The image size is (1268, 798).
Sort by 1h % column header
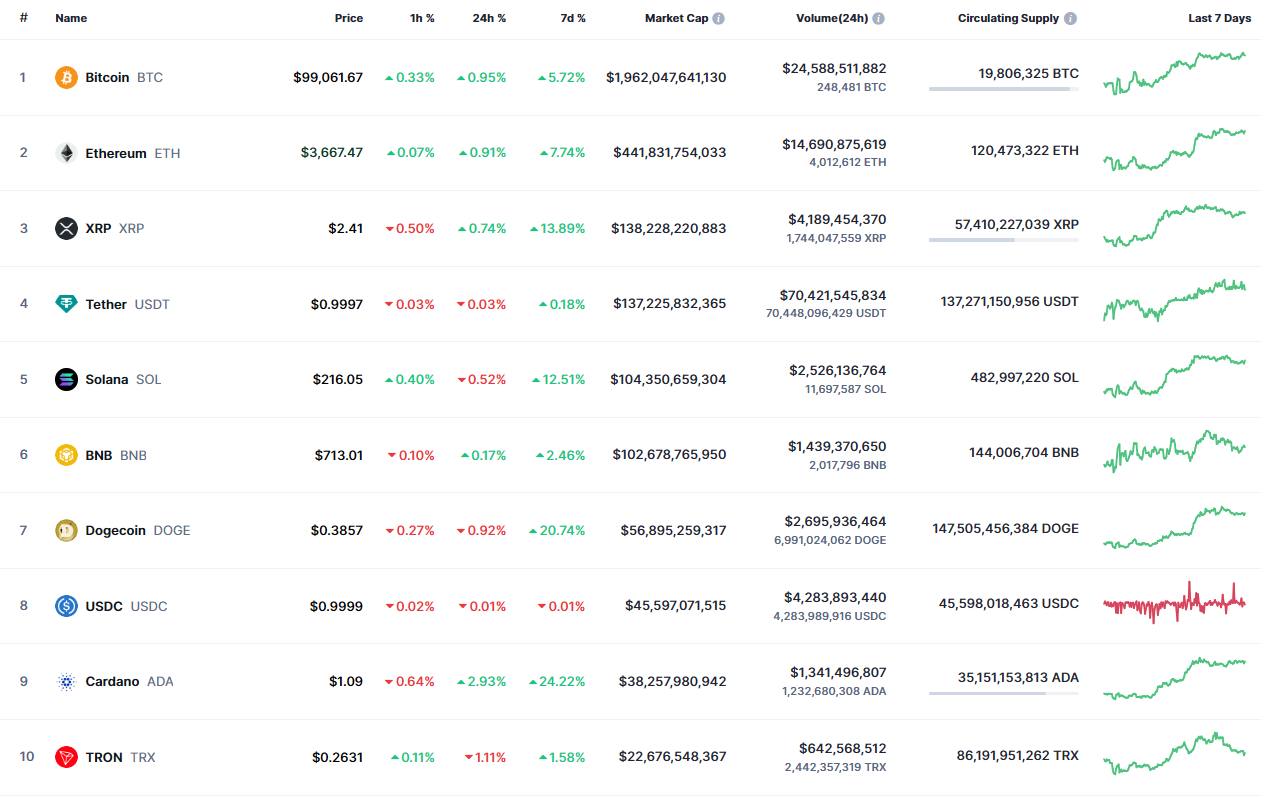[421, 18]
